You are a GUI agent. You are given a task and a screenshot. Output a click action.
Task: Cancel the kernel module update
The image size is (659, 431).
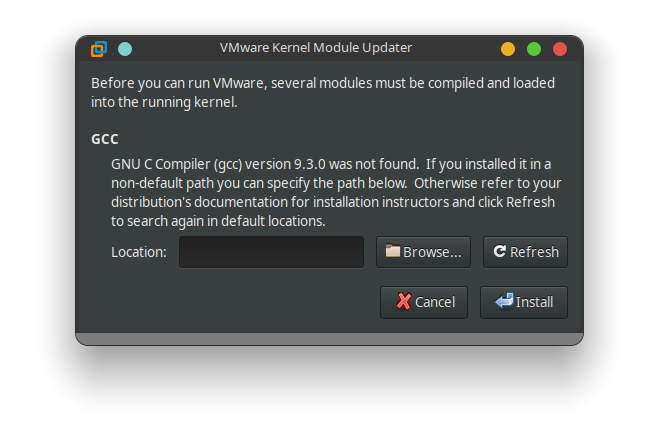click(424, 302)
